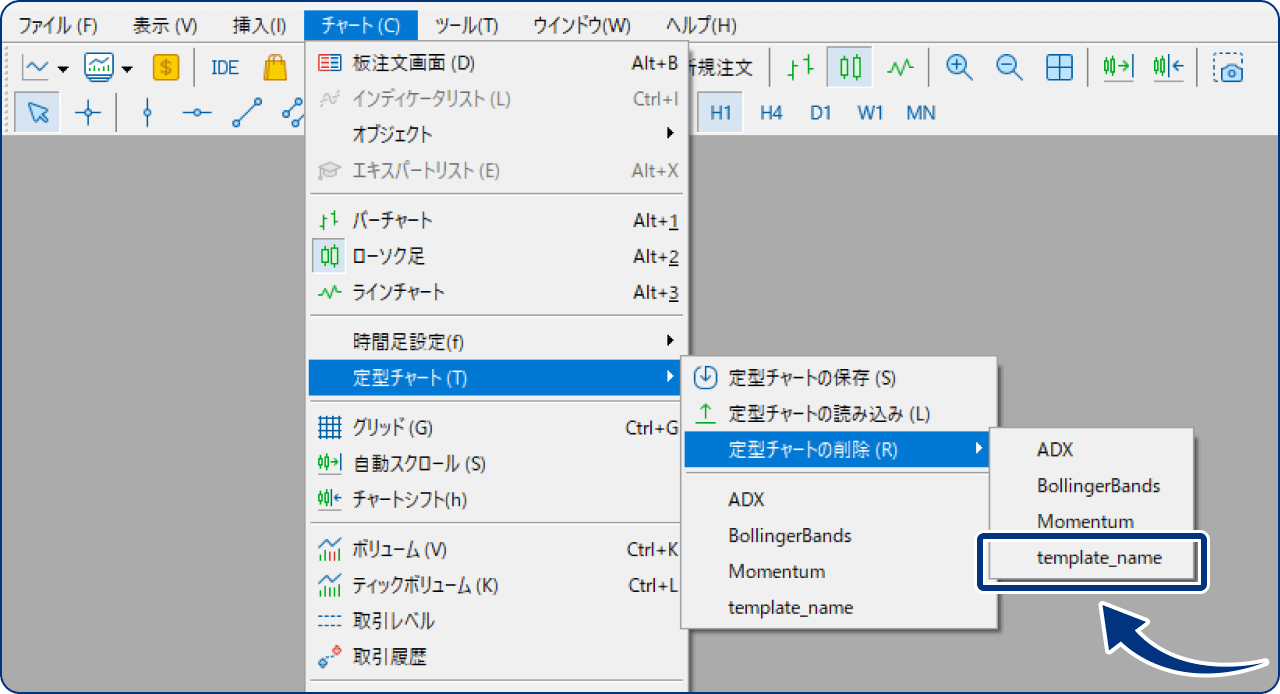Choose バーチャート in the Chart menu
Viewport: 1280px width, 694px height.
[x=497, y=220]
